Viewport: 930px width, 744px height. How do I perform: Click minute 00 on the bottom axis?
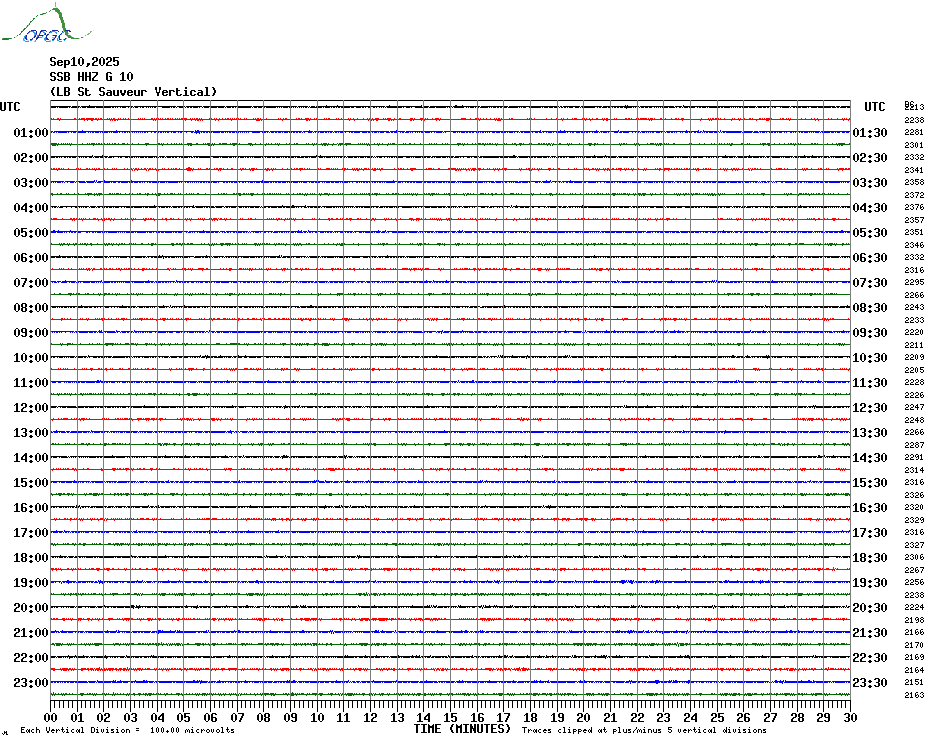50,717
